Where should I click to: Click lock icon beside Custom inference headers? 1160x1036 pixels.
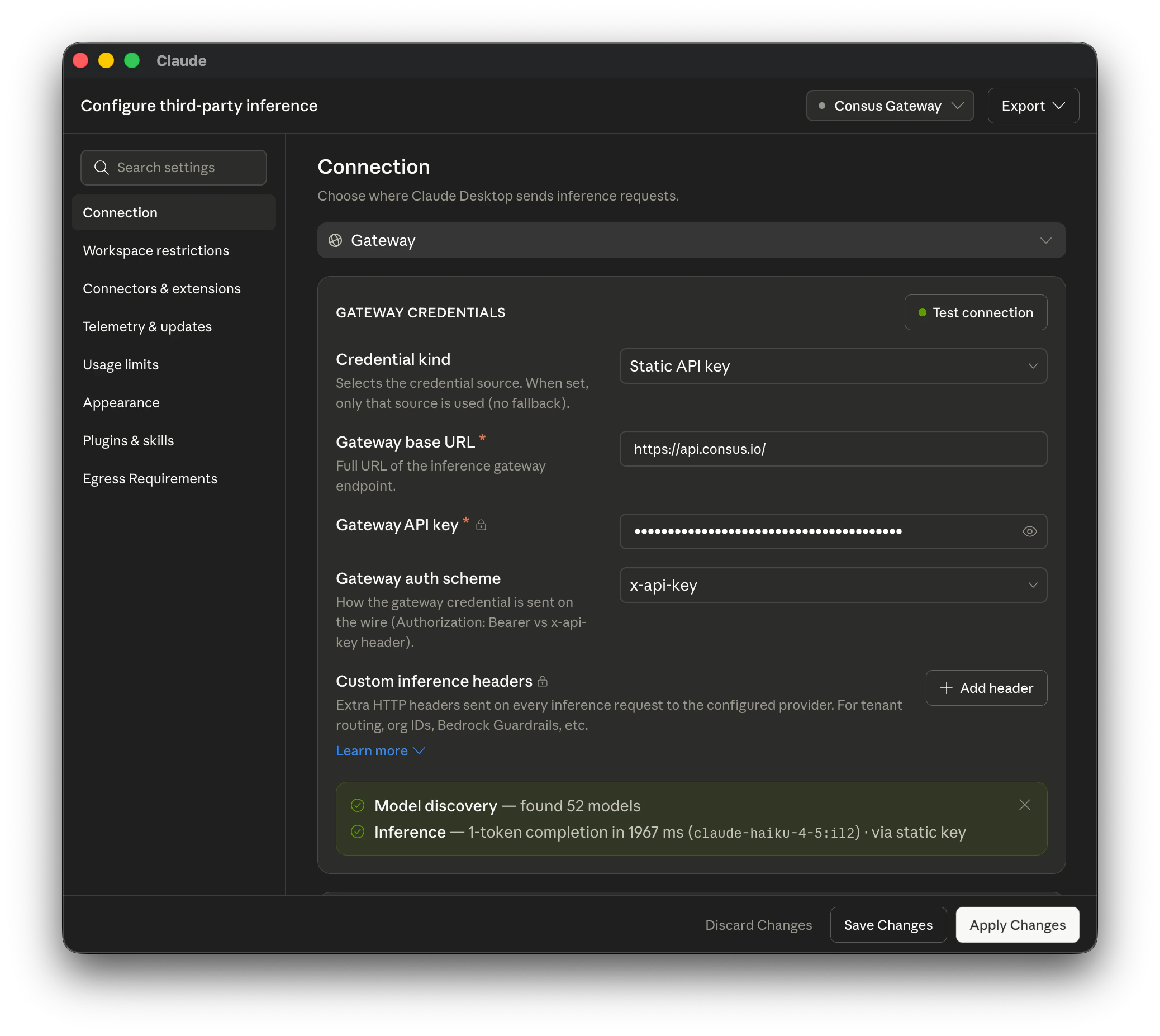[543, 681]
